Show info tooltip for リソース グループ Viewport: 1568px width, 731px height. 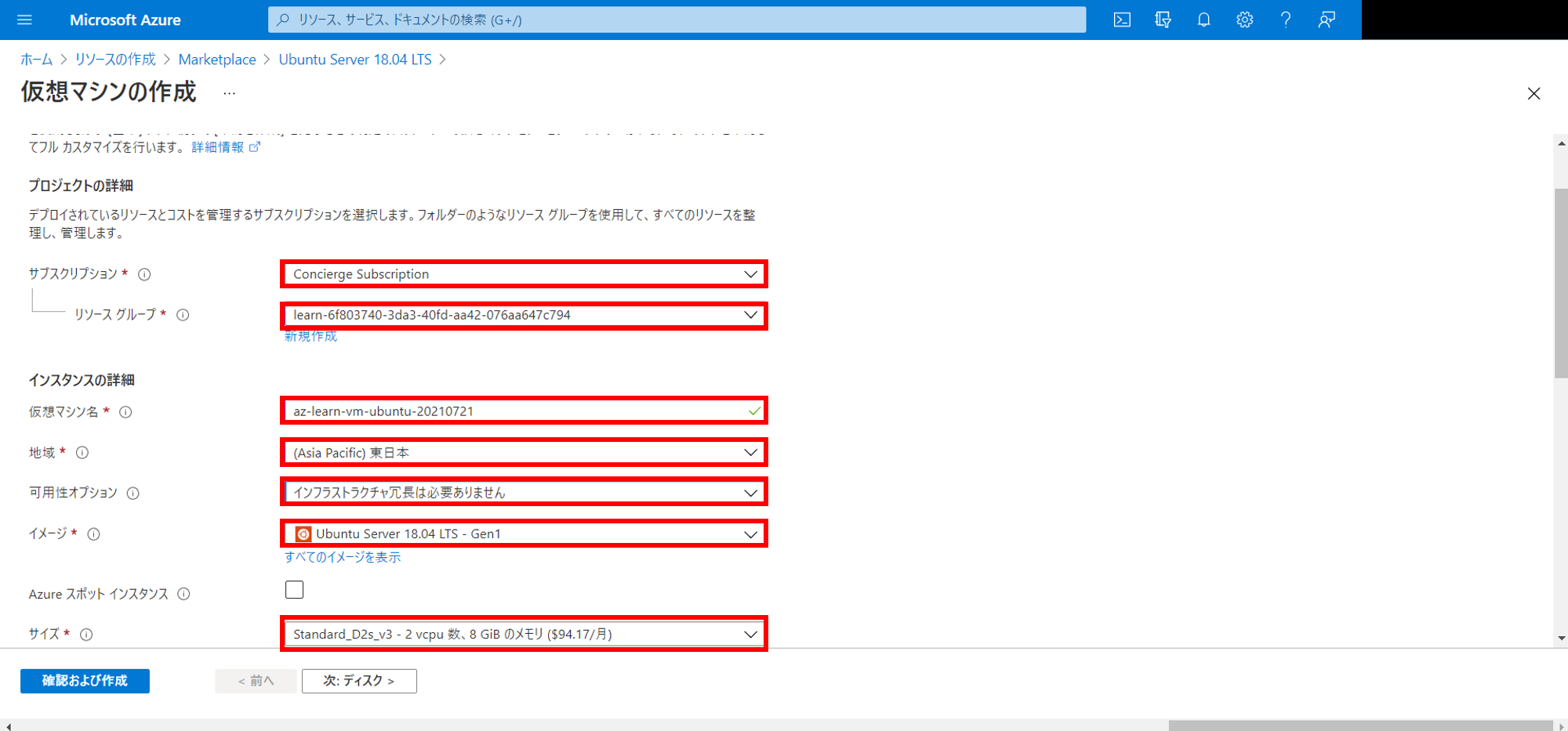coord(183,315)
